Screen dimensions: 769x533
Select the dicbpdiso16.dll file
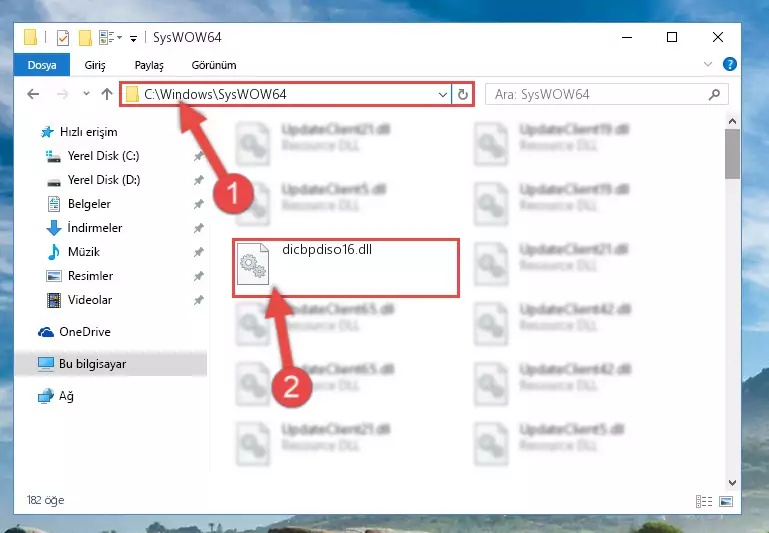coord(346,268)
